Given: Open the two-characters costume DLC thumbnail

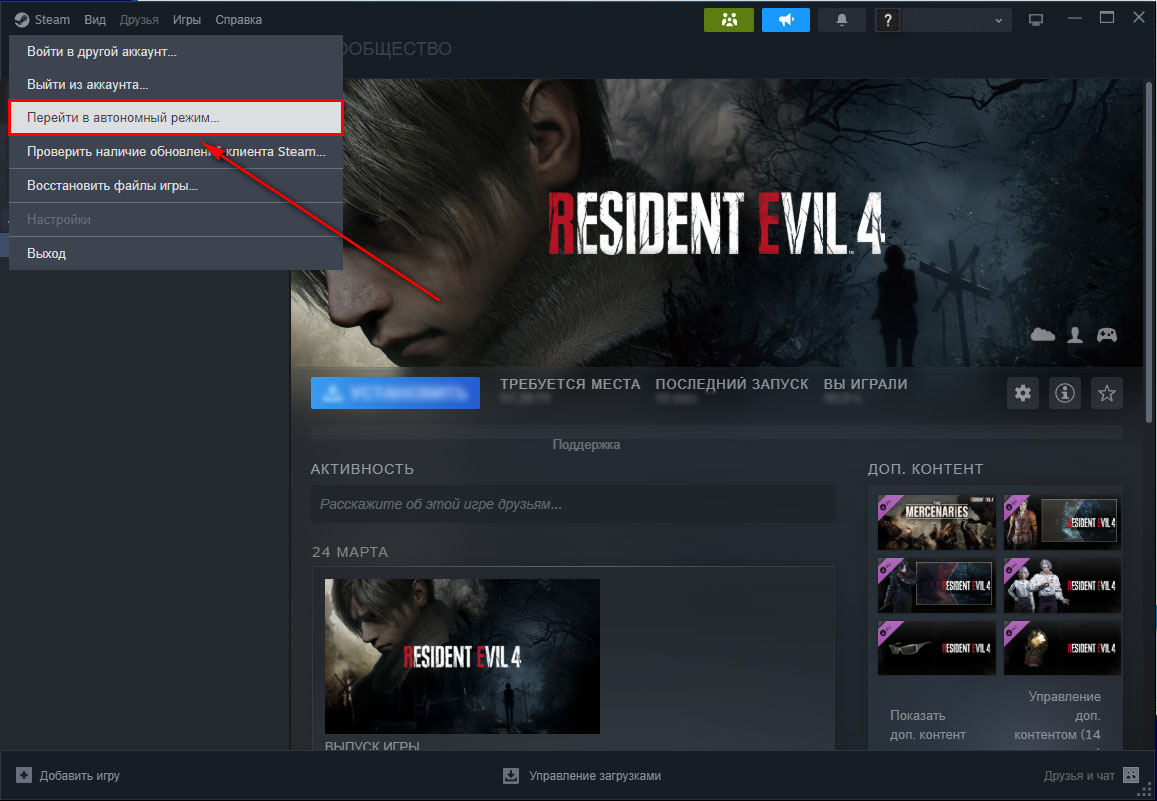Looking at the screenshot, I should [x=1062, y=585].
